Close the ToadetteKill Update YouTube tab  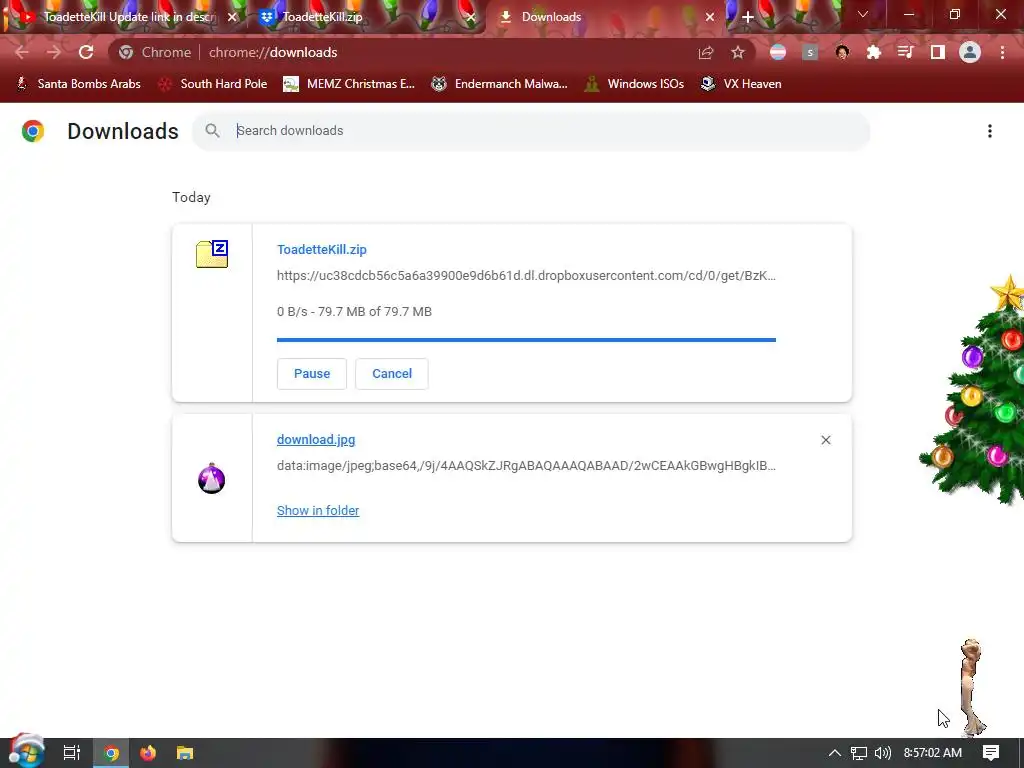[x=232, y=17]
